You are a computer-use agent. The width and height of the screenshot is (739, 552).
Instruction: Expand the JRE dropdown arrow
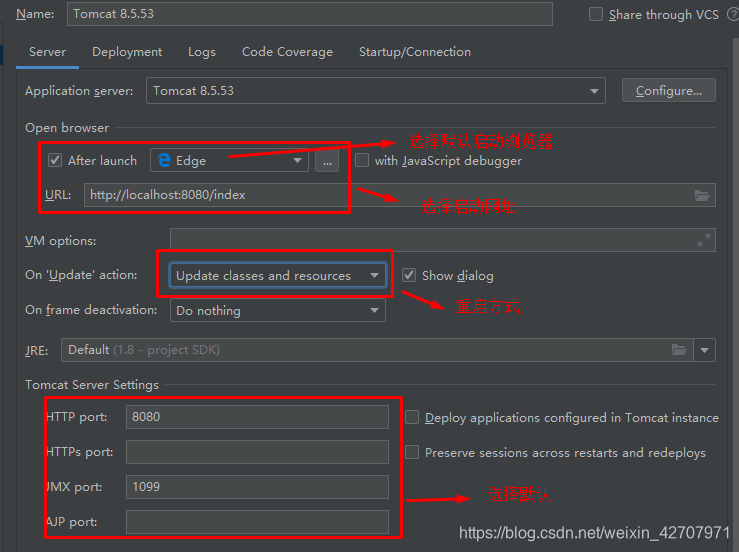pyautogui.click(x=705, y=350)
